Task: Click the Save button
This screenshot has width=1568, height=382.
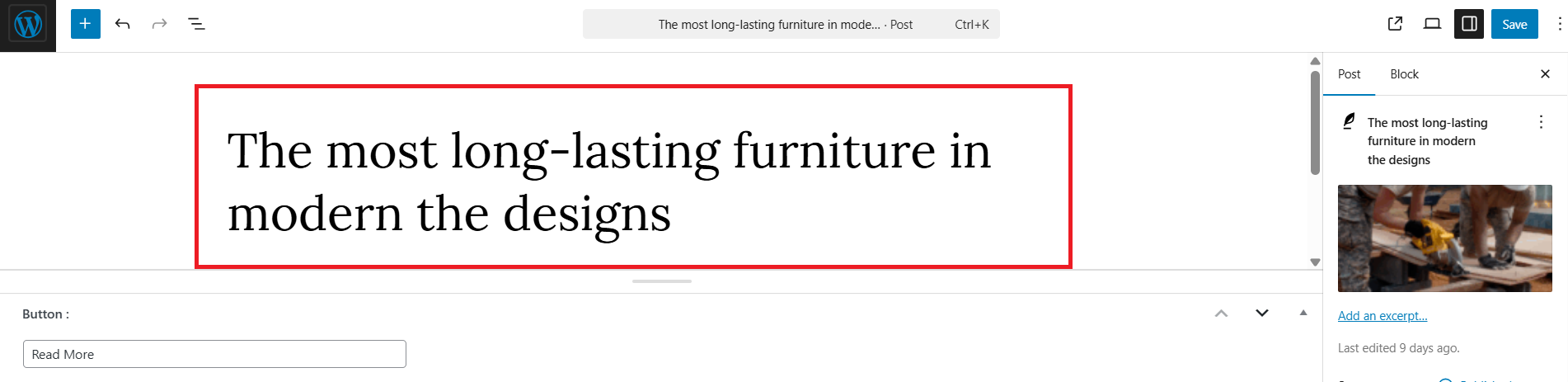Action: point(1514,24)
